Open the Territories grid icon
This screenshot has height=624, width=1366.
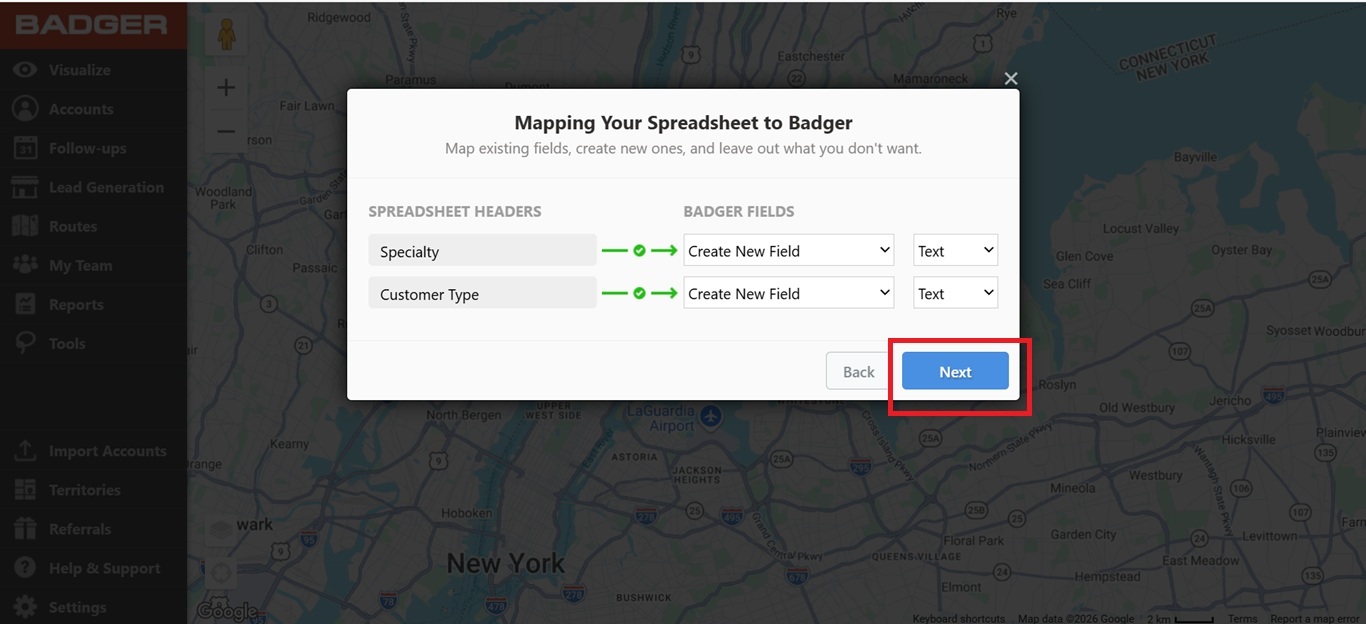pyautogui.click(x=25, y=490)
